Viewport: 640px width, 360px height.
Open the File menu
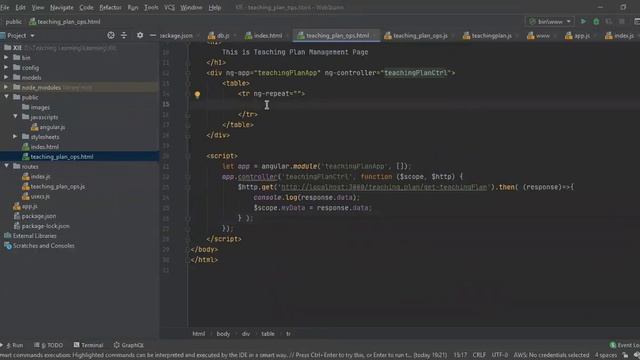pos(4,7)
